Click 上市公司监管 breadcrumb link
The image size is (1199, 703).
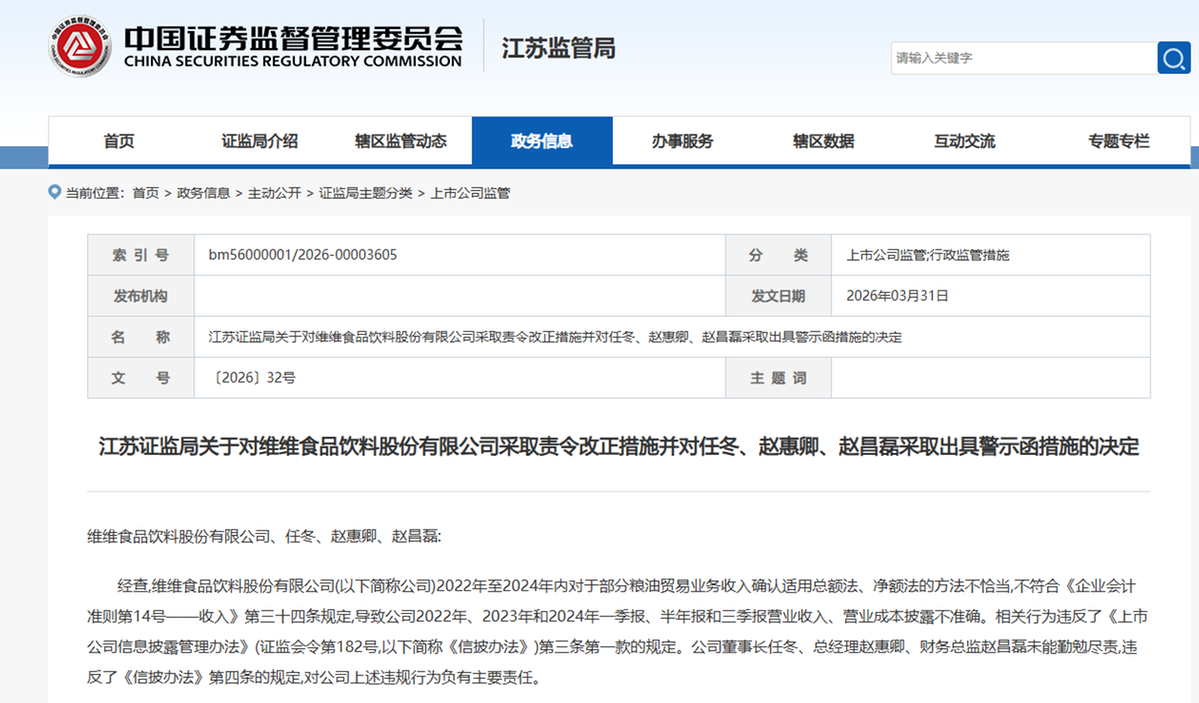(470, 193)
